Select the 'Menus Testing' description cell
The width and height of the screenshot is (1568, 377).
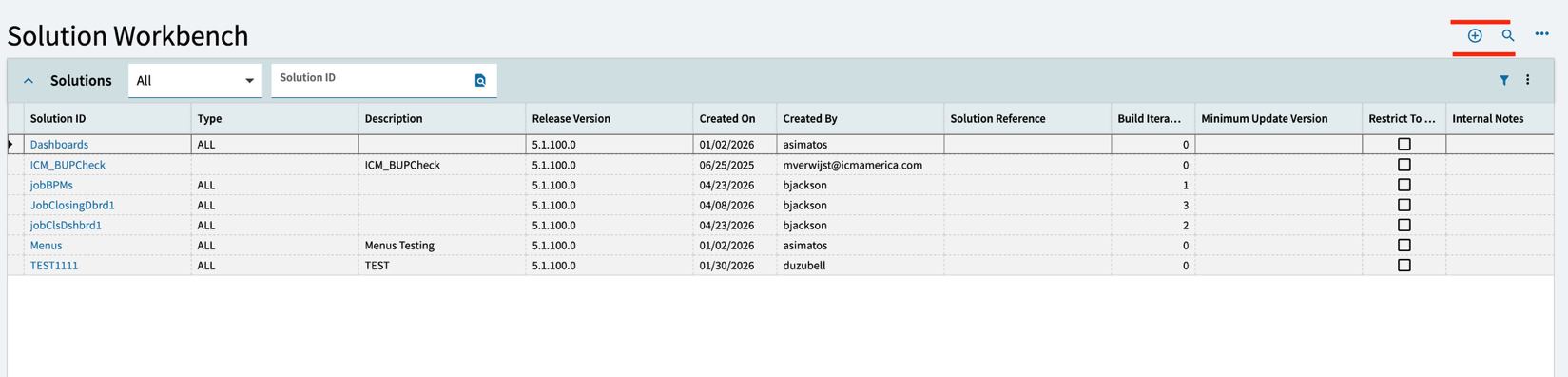[442, 245]
